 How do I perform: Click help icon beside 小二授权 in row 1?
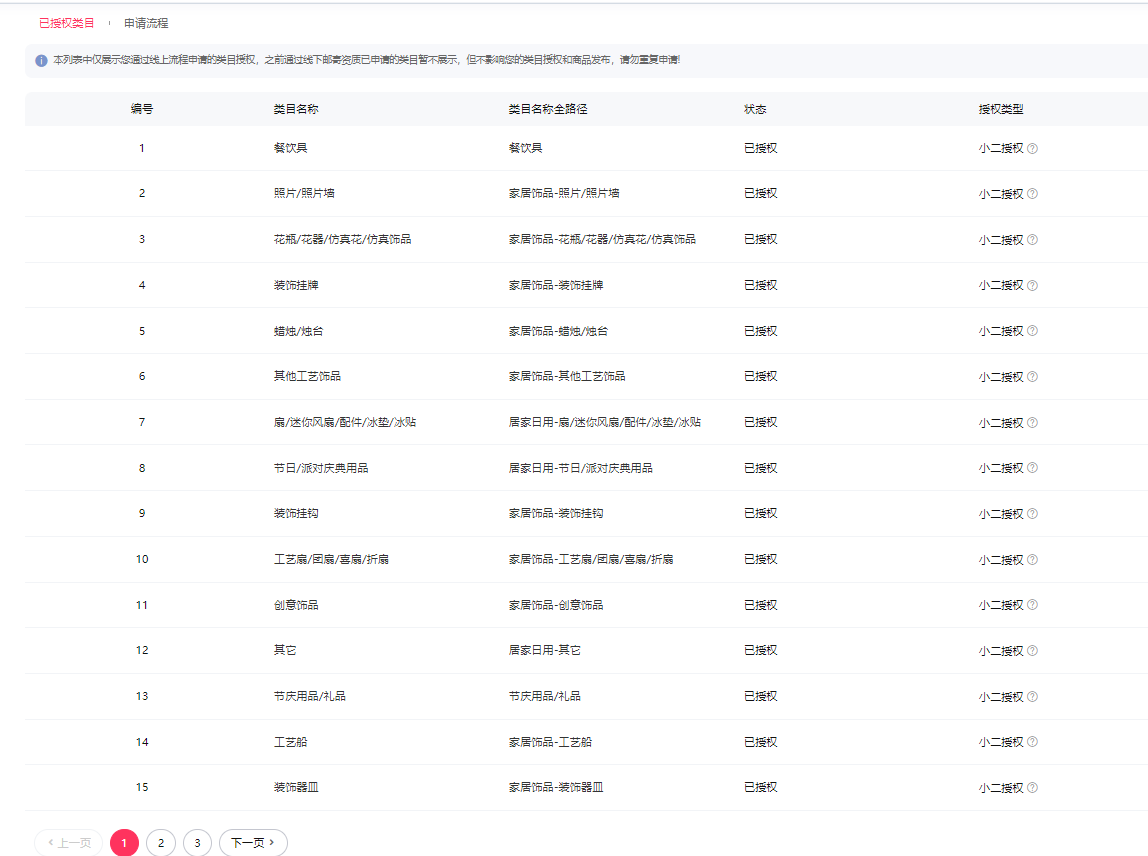tap(1032, 148)
